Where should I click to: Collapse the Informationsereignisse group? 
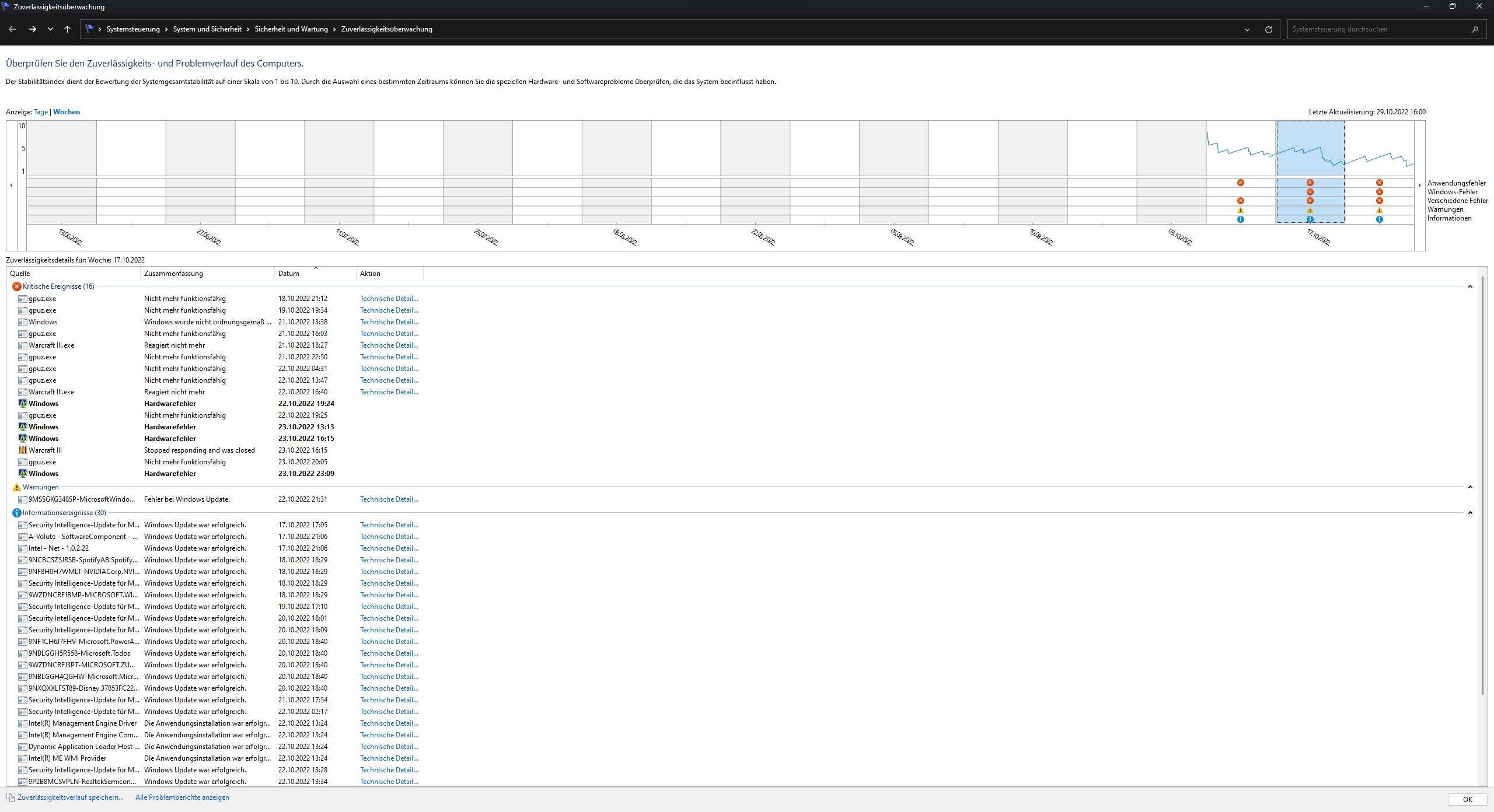tap(1470, 513)
